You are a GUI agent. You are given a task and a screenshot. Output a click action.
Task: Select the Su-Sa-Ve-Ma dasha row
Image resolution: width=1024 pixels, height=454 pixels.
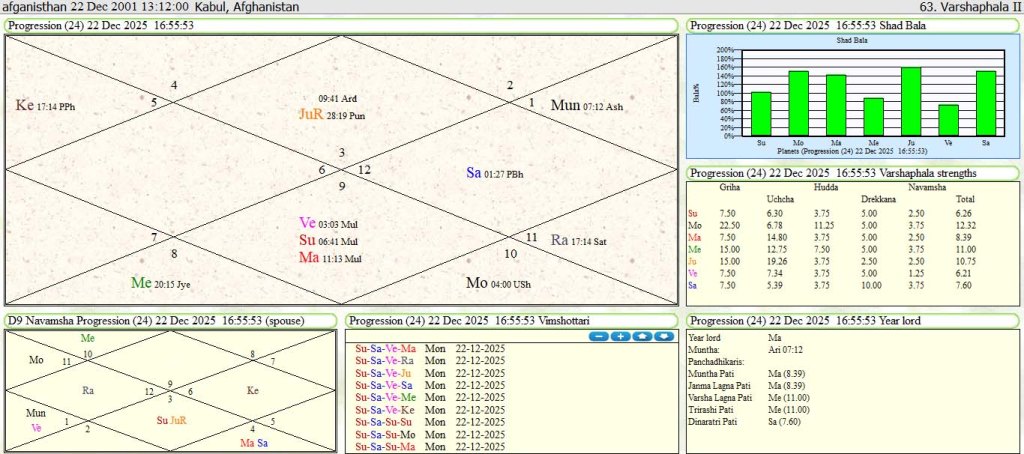point(386,348)
